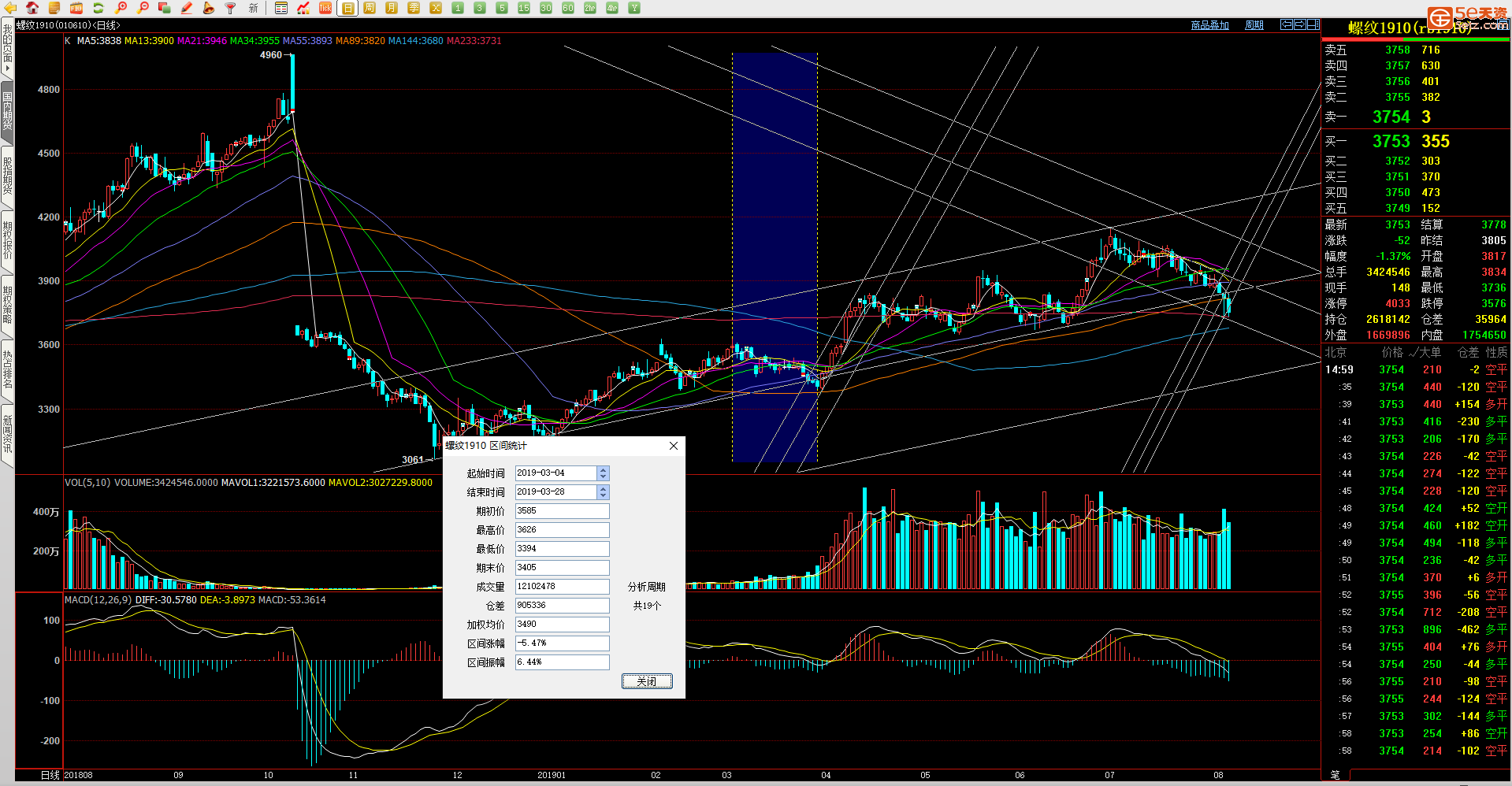Image resolution: width=1512 pixels, height=786 pixels.
Task: Click the 日线 label at bottom left
Action: pos(50,775)
